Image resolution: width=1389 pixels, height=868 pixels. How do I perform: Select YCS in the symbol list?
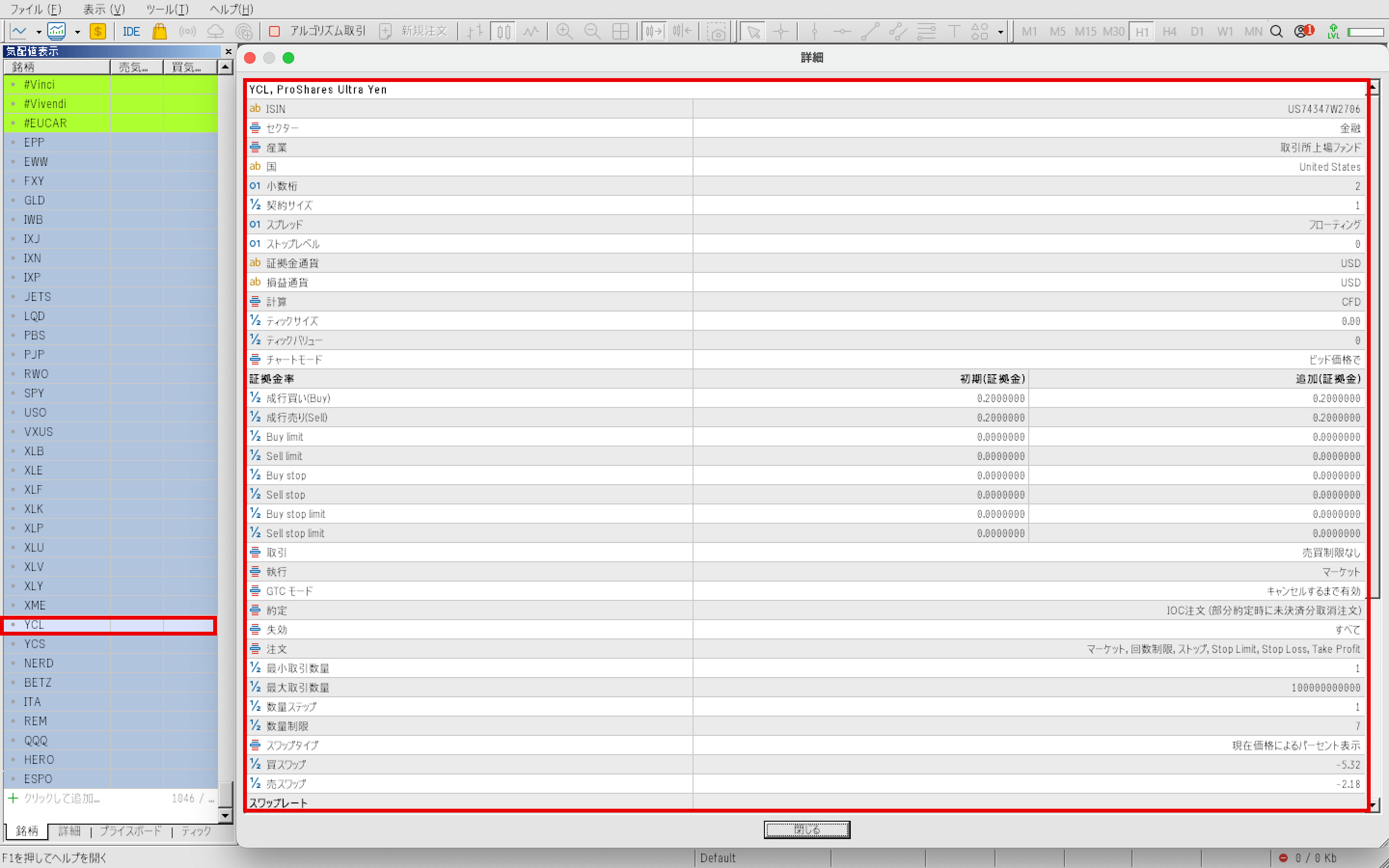click(34, 644)
